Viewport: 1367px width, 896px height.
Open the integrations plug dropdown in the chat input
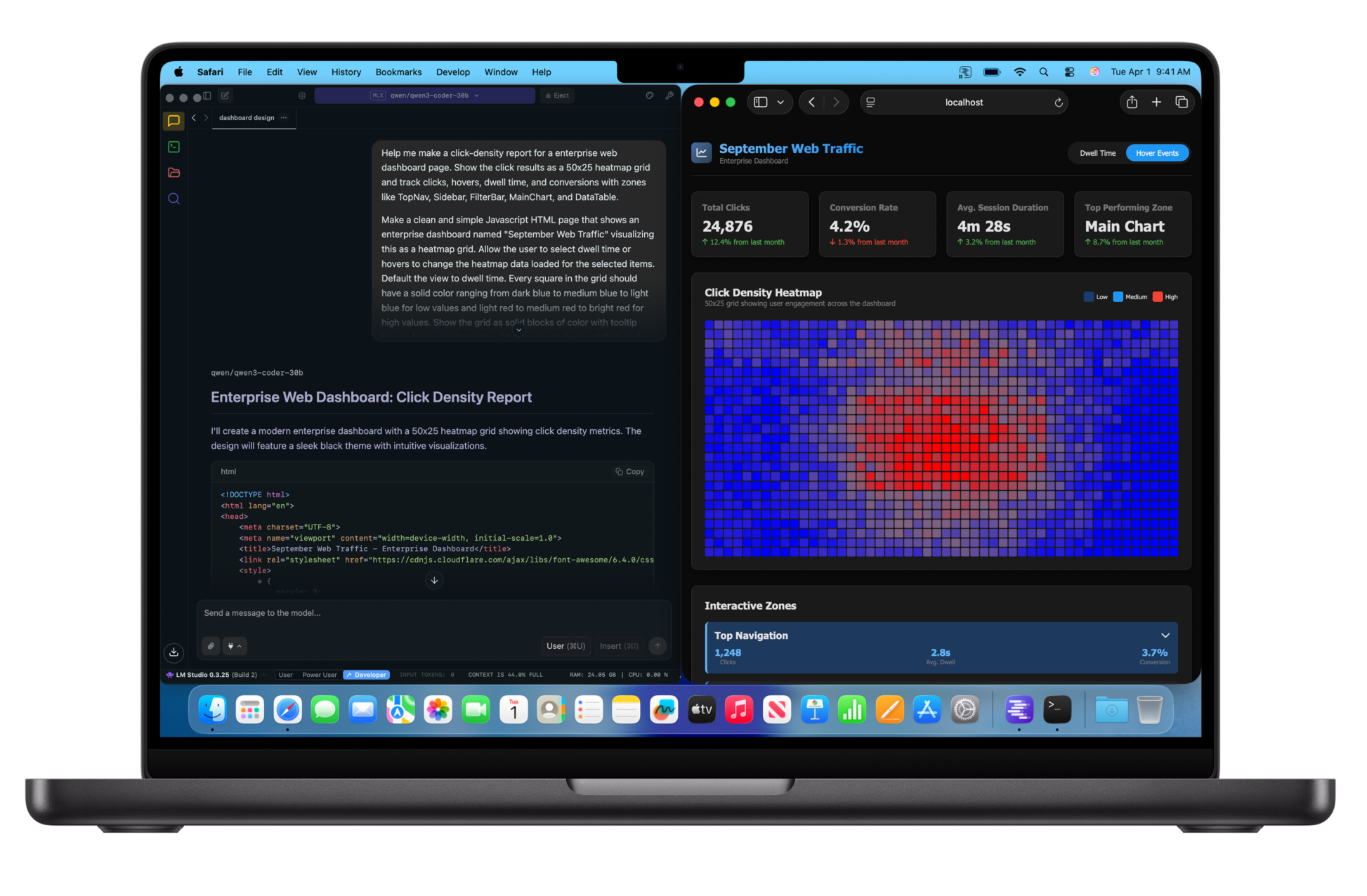pos(234,646)
